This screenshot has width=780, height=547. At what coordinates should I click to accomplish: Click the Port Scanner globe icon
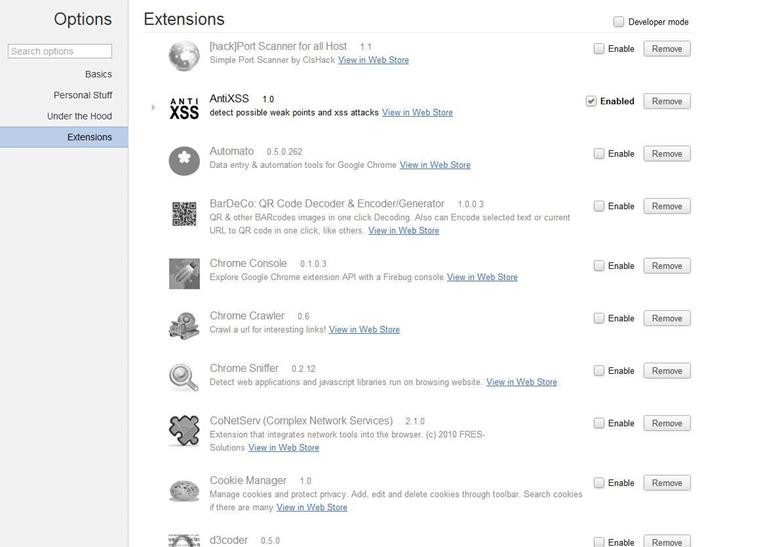pos(184,55)
